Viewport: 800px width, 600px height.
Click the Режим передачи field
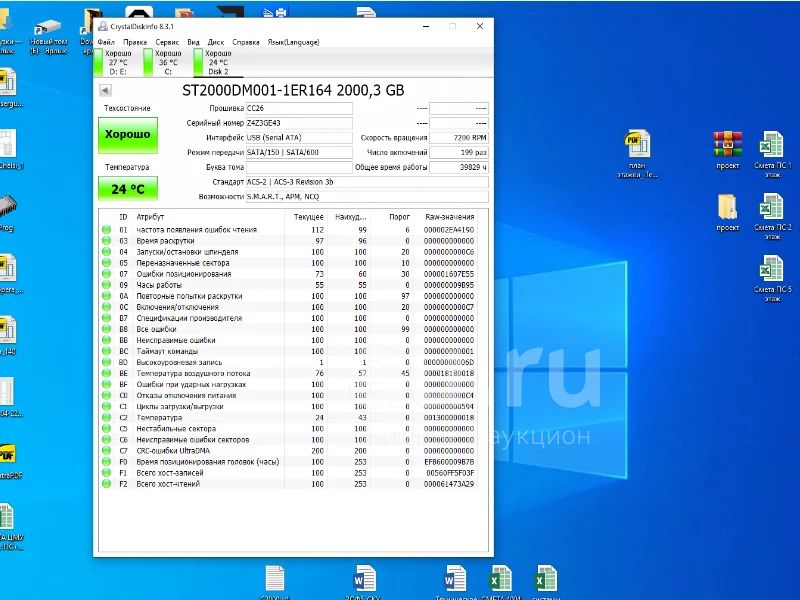click(299, 153)
